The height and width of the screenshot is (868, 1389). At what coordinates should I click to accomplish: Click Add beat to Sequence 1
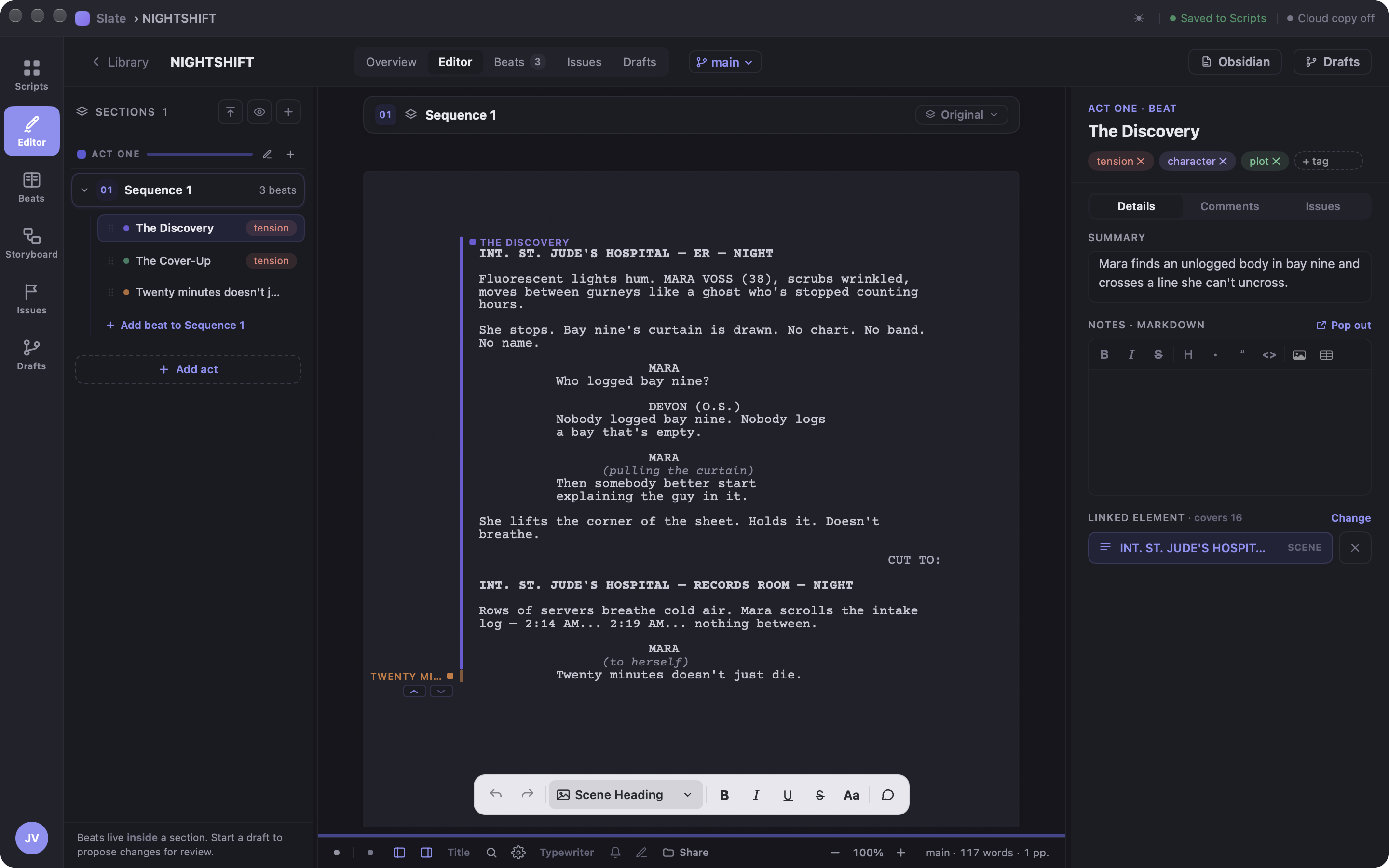pos(176,325)
